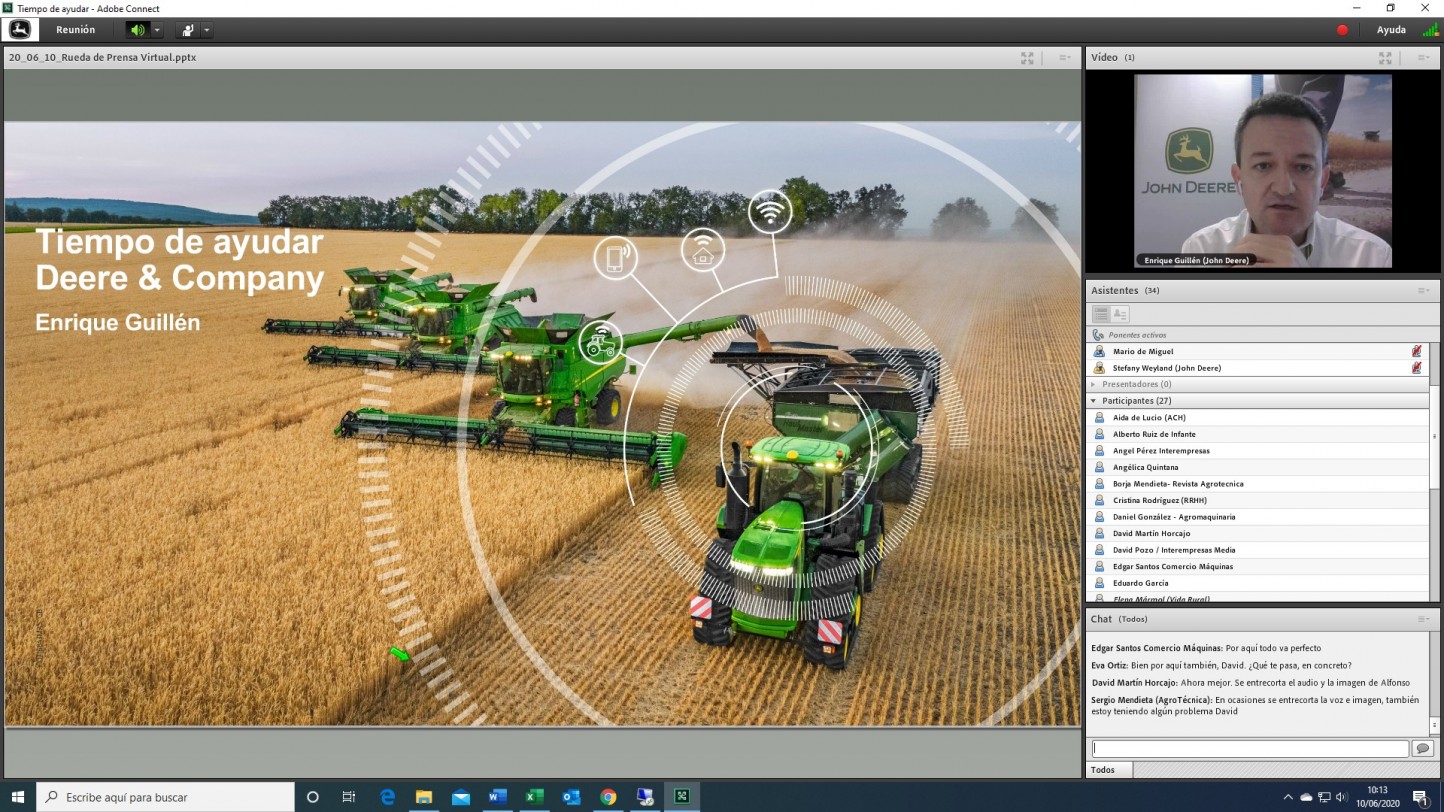Select participant David Martín Horcajo
Screen dimensions: 1444x812
pyautogui.click(x=1258, y=533)
